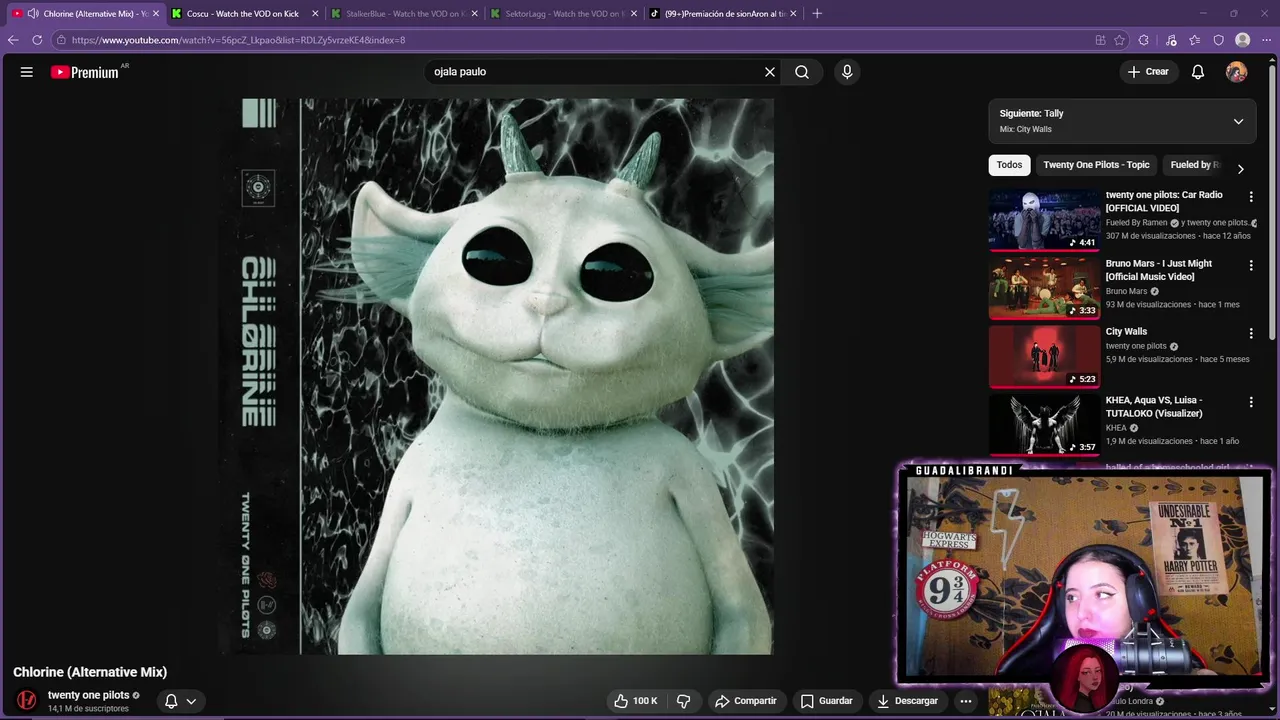
Task: Open favorites list in browser toolbar
Action: click(x=1195, y=40)
